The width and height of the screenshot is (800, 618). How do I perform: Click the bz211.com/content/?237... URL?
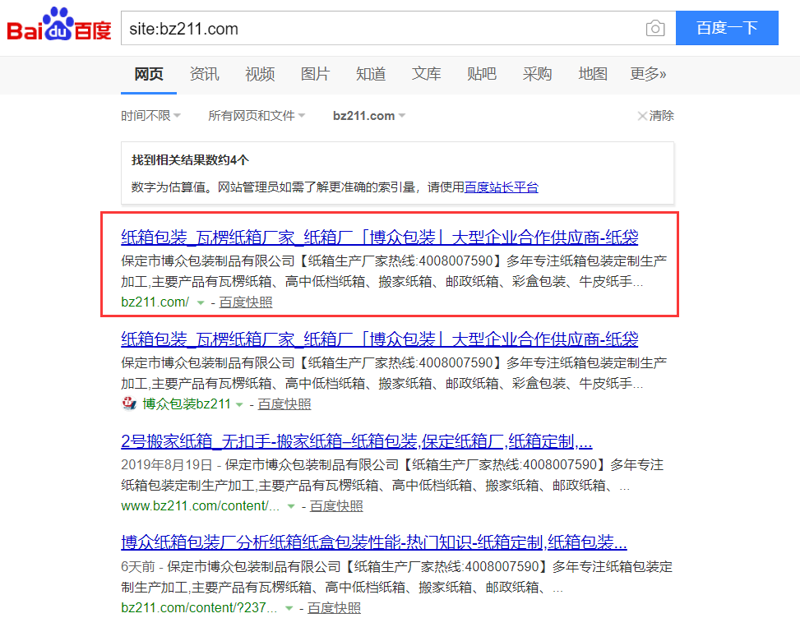(199, 608)
